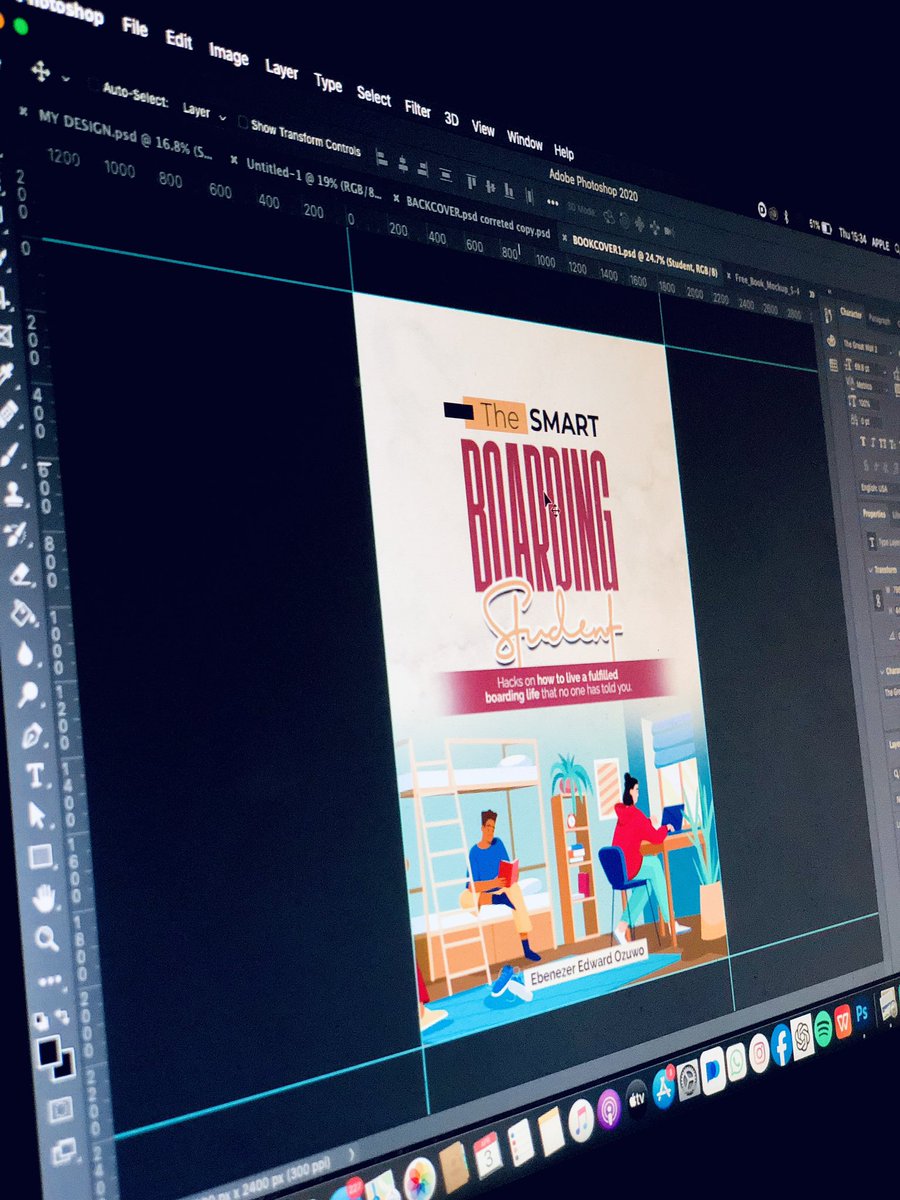900x1200 pixels.
Task: Open the Window menu
Action: tap(525, 138)
